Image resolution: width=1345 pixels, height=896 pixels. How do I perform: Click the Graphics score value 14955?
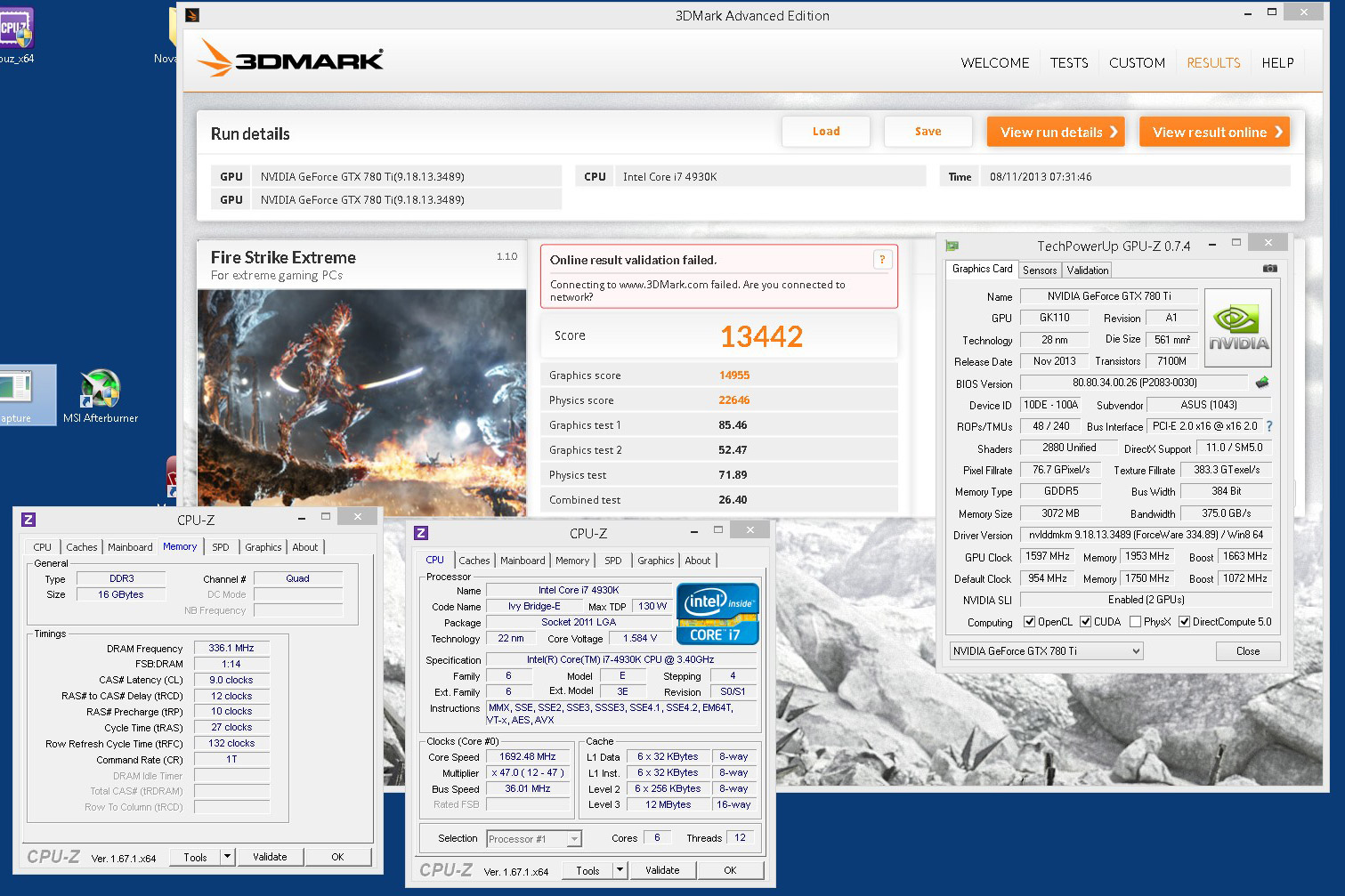click(x=734, y=375)
